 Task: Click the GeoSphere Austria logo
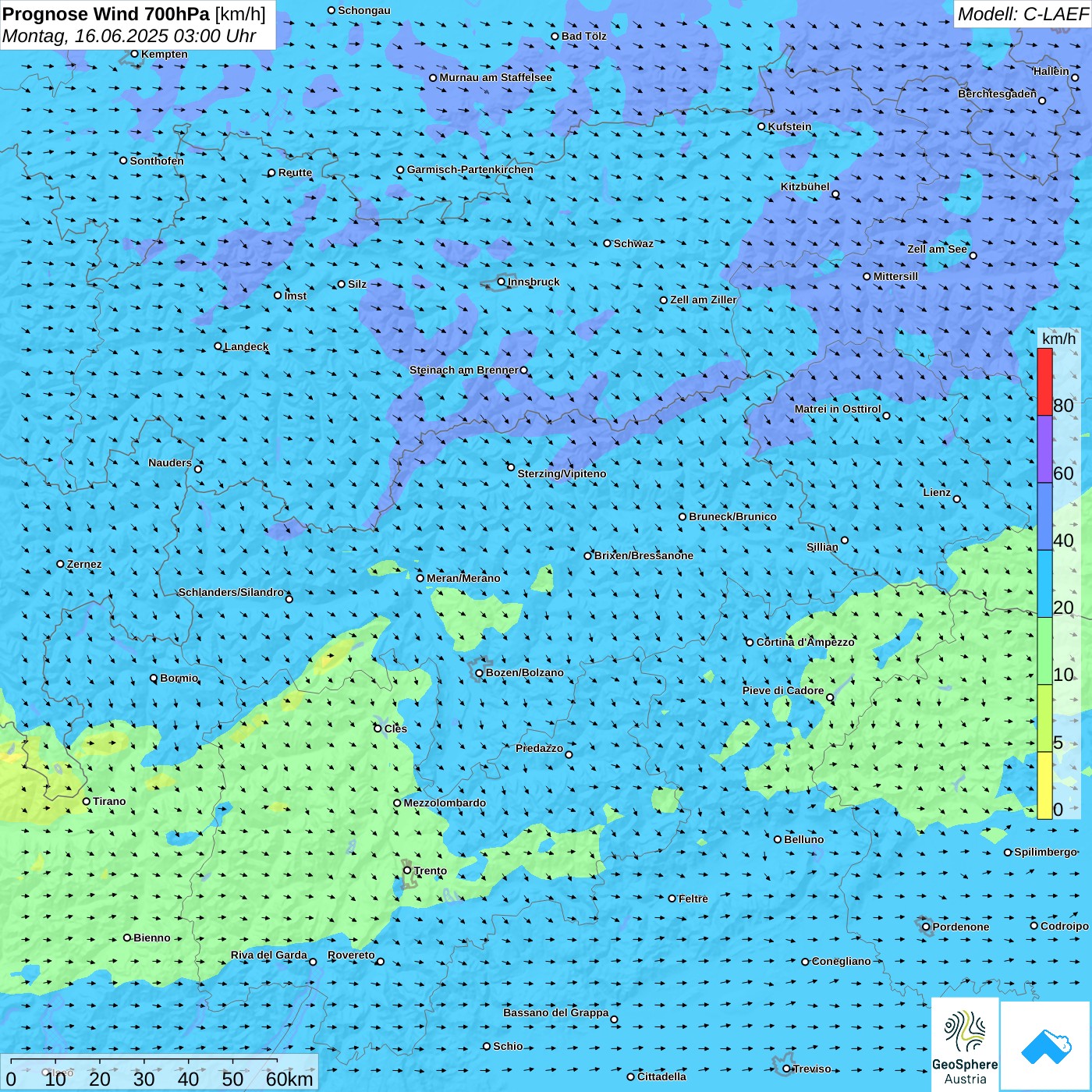[x=965, y=1044]
